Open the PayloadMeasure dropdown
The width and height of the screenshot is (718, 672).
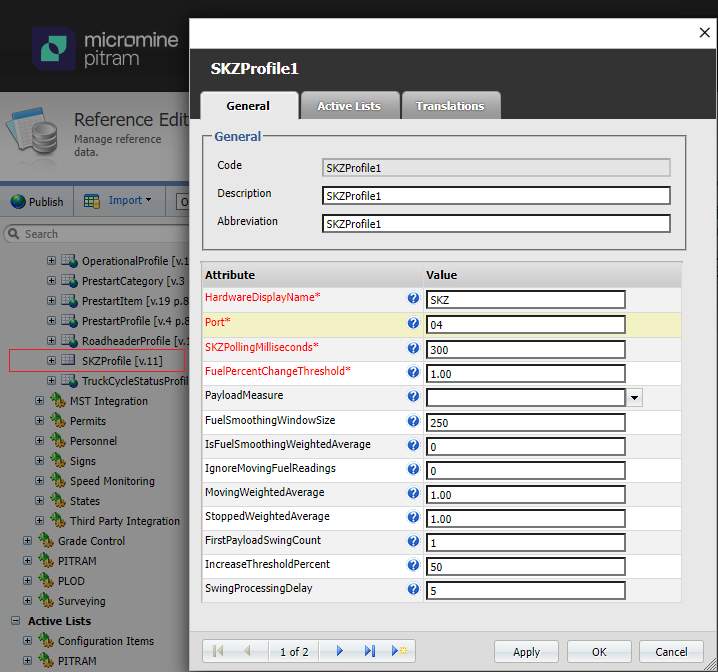tap(634, 397)
